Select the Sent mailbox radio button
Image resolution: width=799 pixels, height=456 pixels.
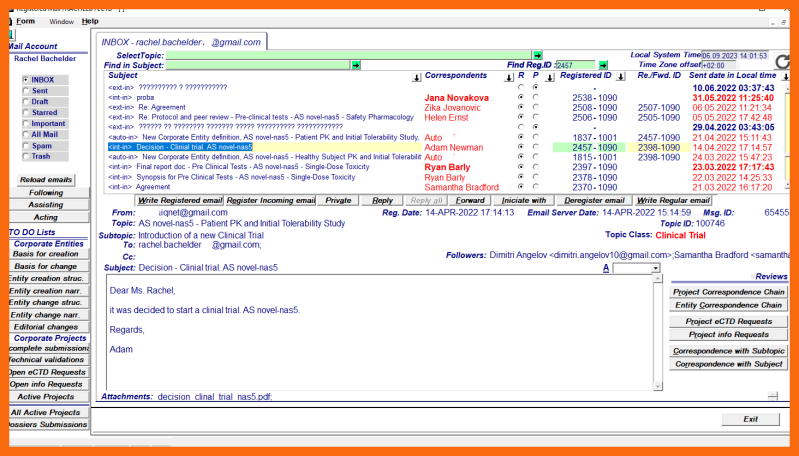(26, 90)
